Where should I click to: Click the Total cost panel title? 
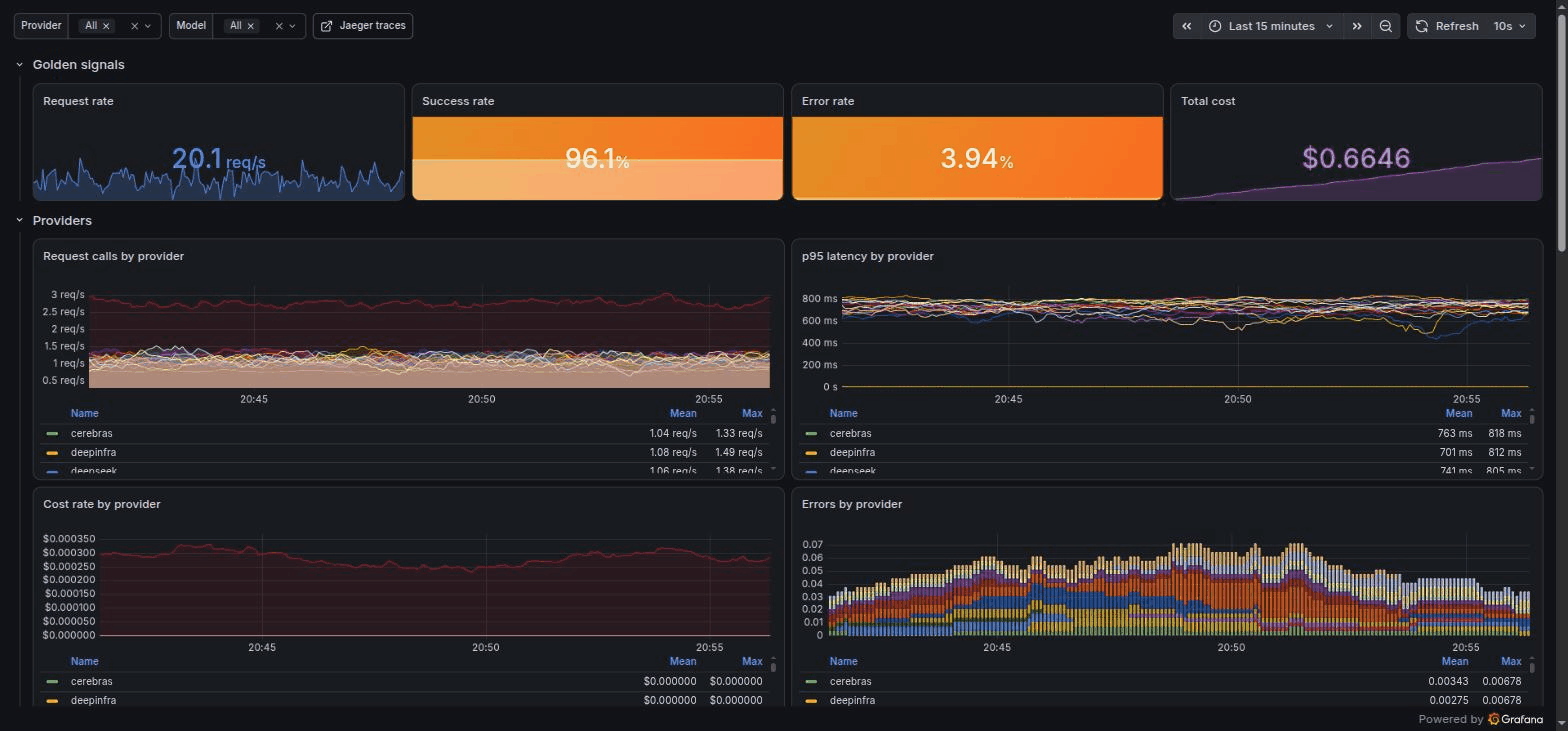[x=1208, y=101]
